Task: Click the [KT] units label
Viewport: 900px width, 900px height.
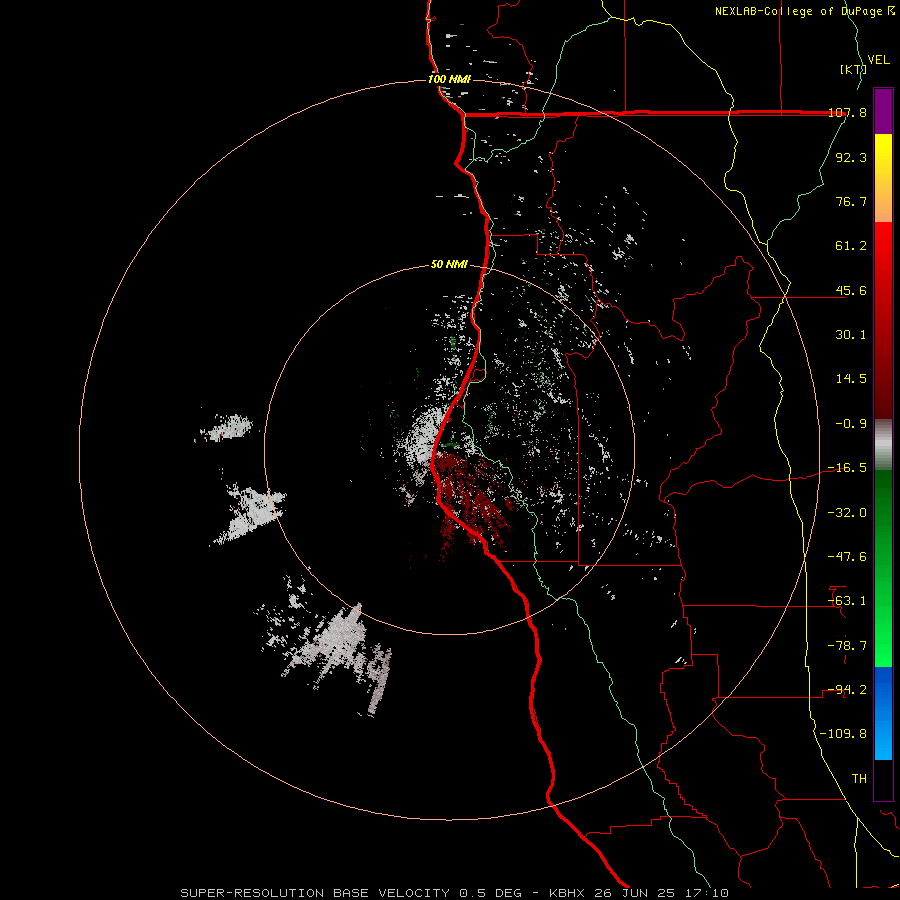Action: (x=853, y=69)
